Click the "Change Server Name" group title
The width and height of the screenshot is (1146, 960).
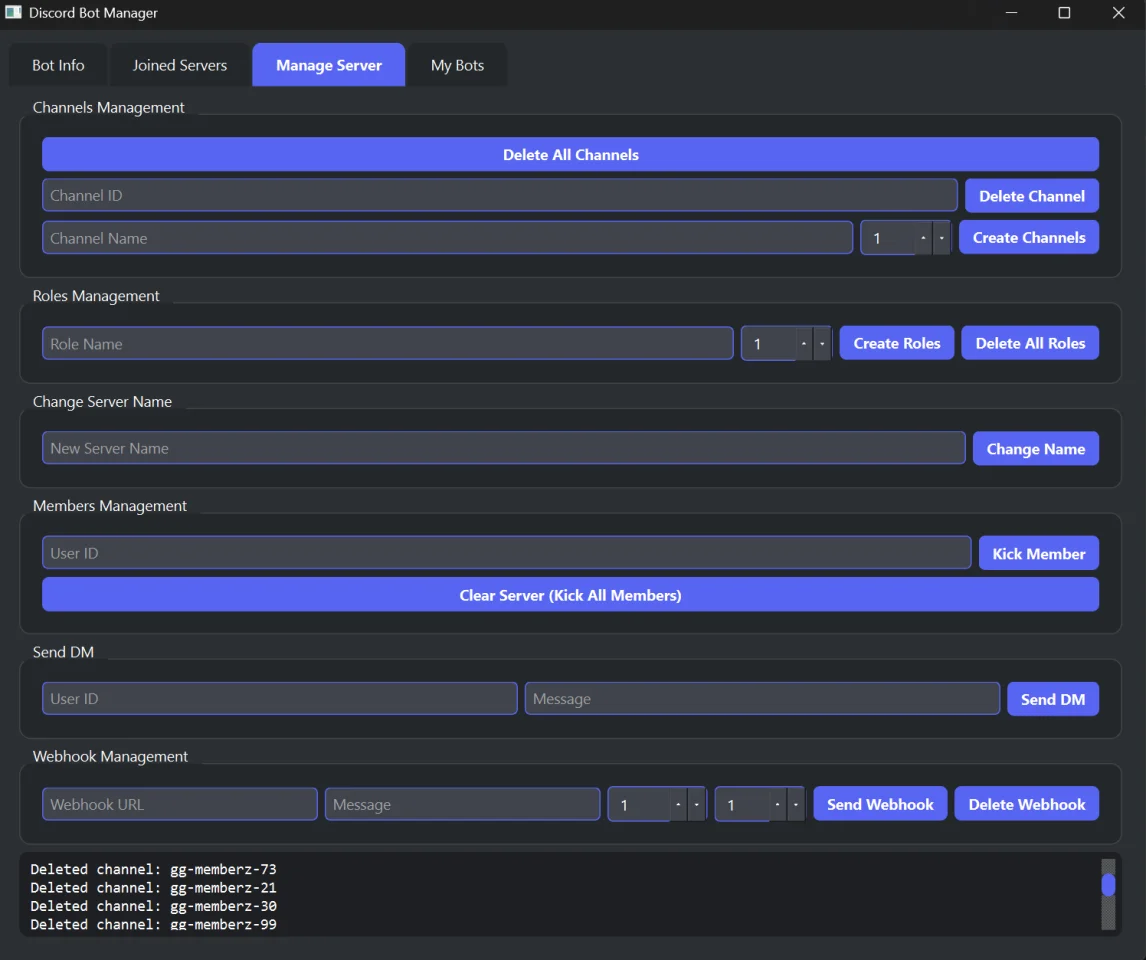tap(102, 402)
